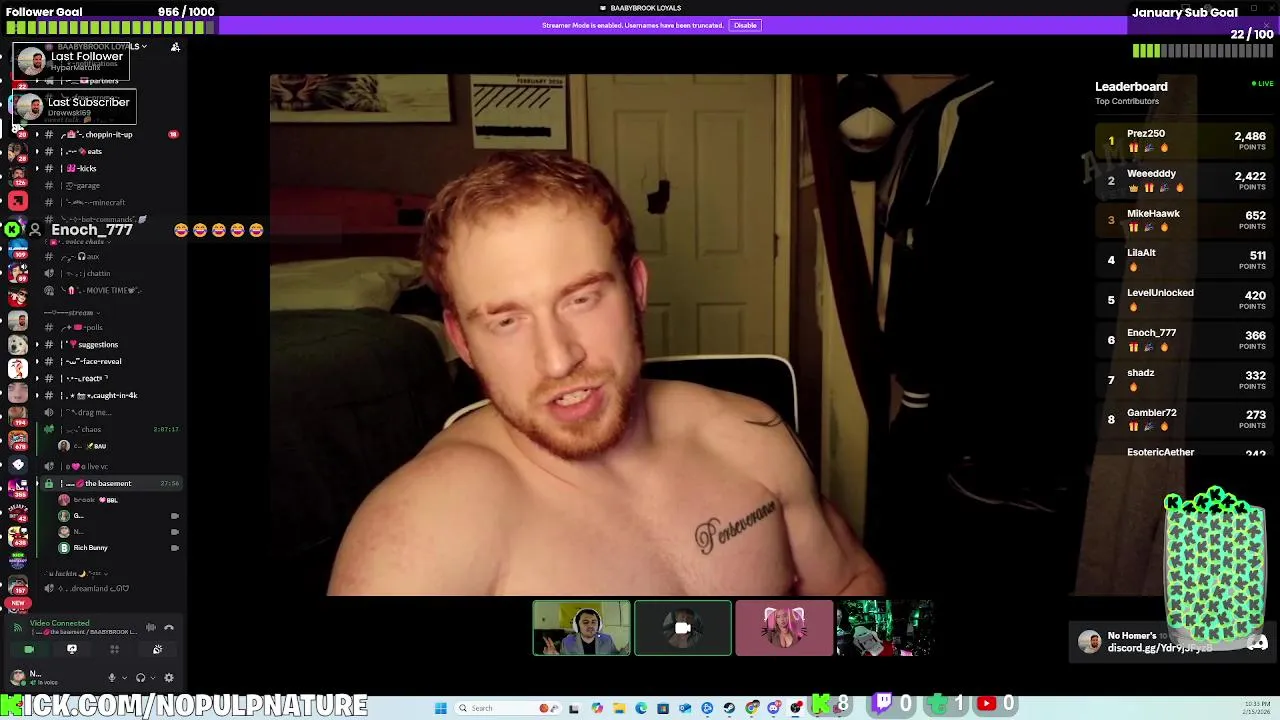Click the Video Connected status text
The image size is (1280, 720).
click(59, 623)
